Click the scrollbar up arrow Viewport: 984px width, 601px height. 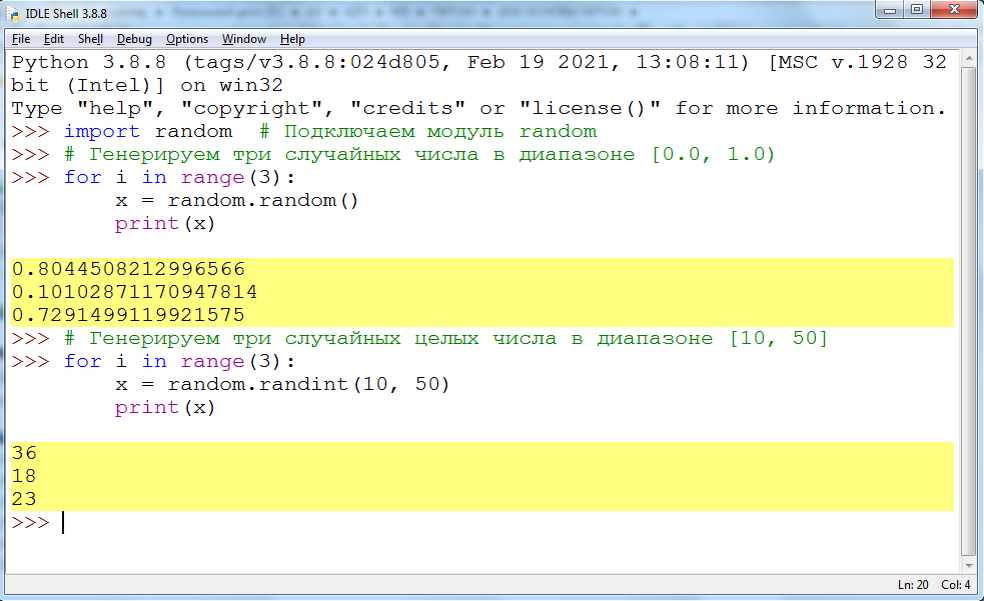969,58
